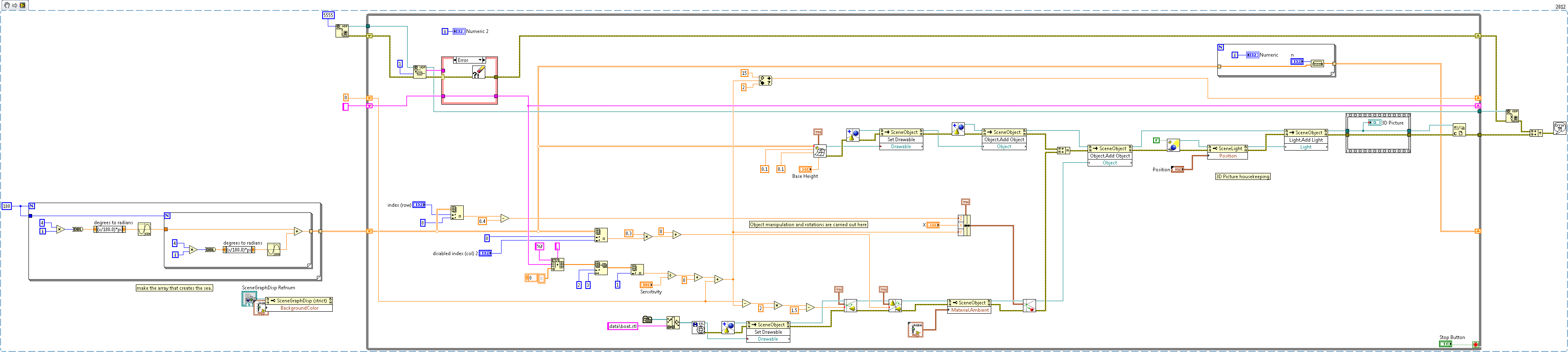The width and height of the screenshot is (1568, 352).
Task: Click the 180 loop count constant
Action: tap(7, 206)
